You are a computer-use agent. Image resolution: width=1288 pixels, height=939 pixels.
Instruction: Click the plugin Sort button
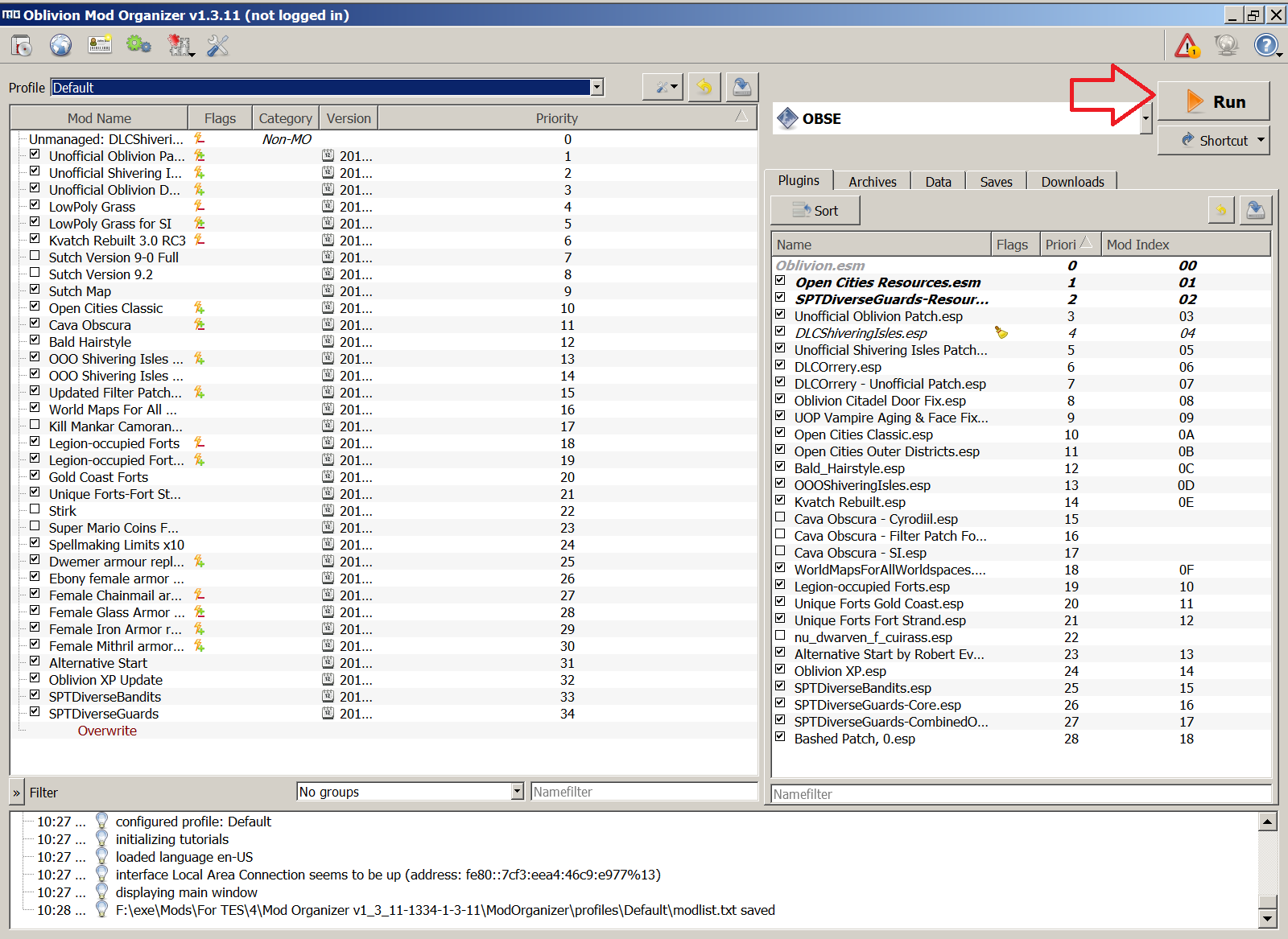pyautogui.click(x=815, y=211)
